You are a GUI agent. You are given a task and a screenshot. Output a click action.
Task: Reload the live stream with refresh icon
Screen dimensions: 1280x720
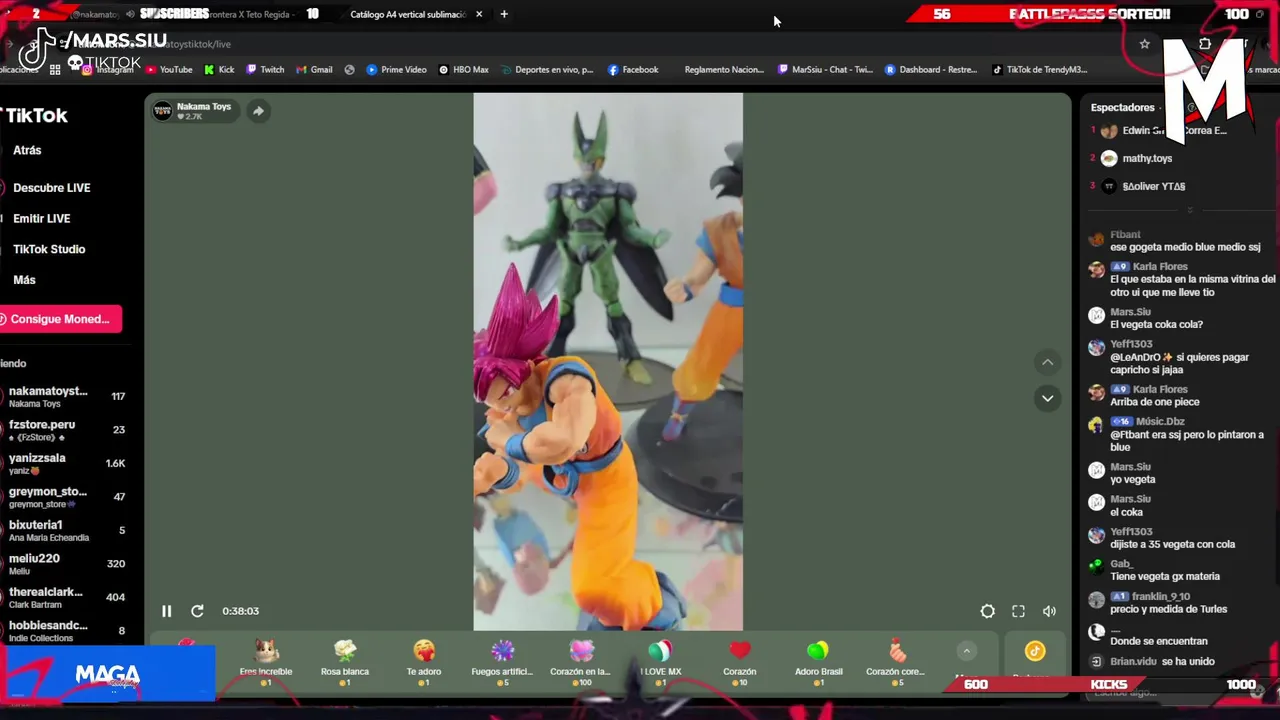click(x=197, y=611)
